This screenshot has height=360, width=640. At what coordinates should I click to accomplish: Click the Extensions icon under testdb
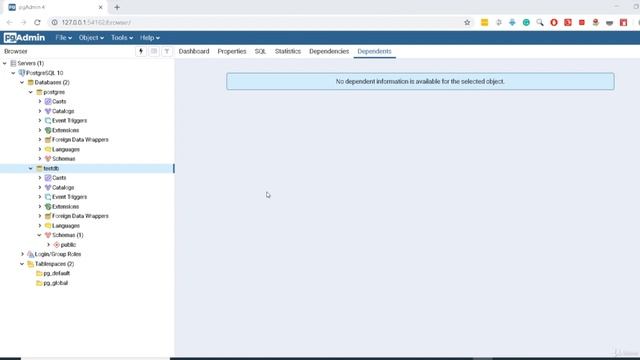click(x=48, y=207)
